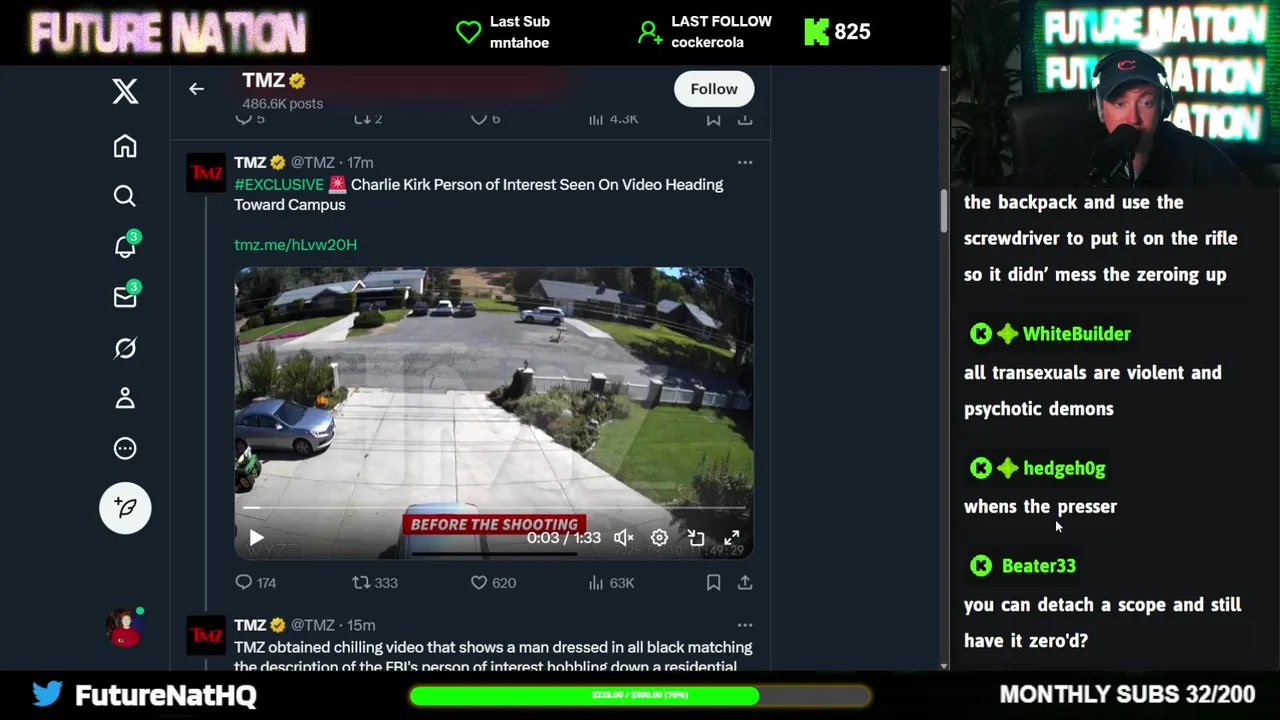Click chat username hedgeh0g
Screen dimensions: 1280x720
[x=1064, y=468]
